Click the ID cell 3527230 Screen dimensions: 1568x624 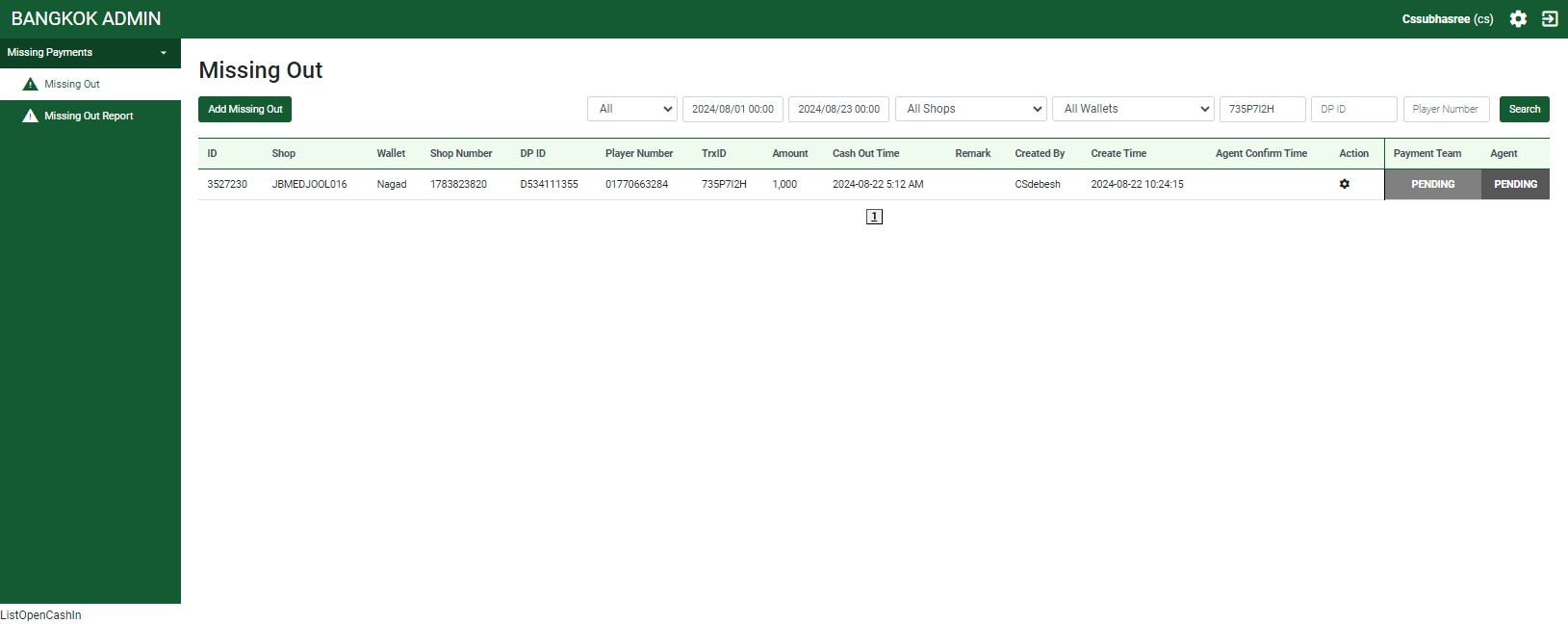click(x=227, y=184)
